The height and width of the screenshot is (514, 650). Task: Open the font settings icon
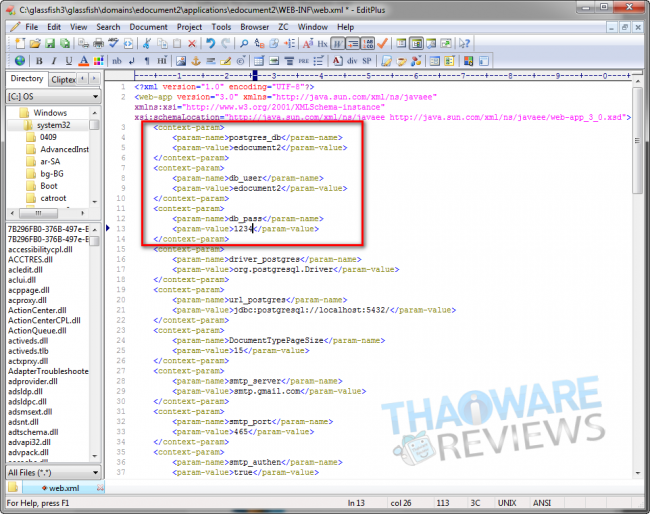(x=308, y=43)
